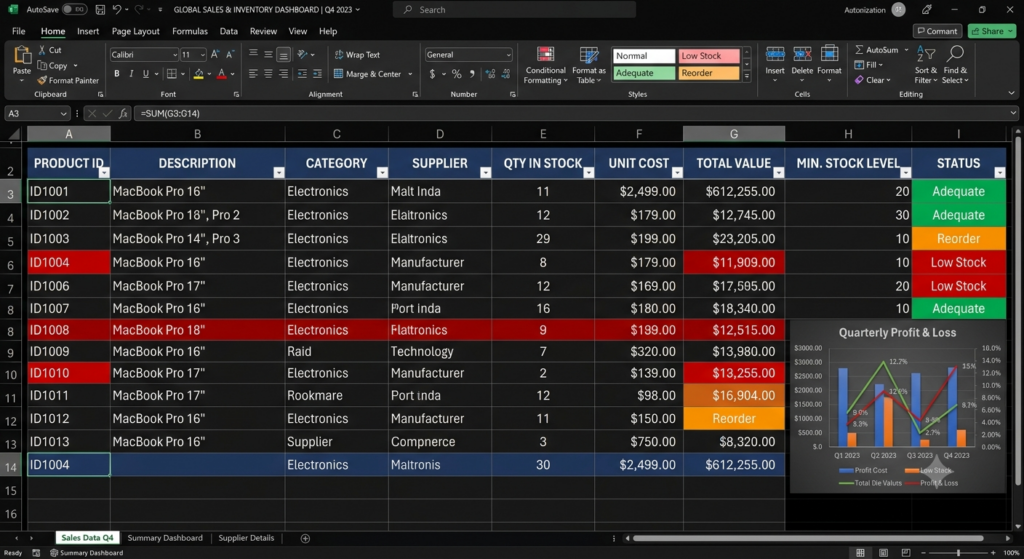This screenshot has width=1024, height=559.
Task: Click the Select All corner triangle
Action: [14, 134]
